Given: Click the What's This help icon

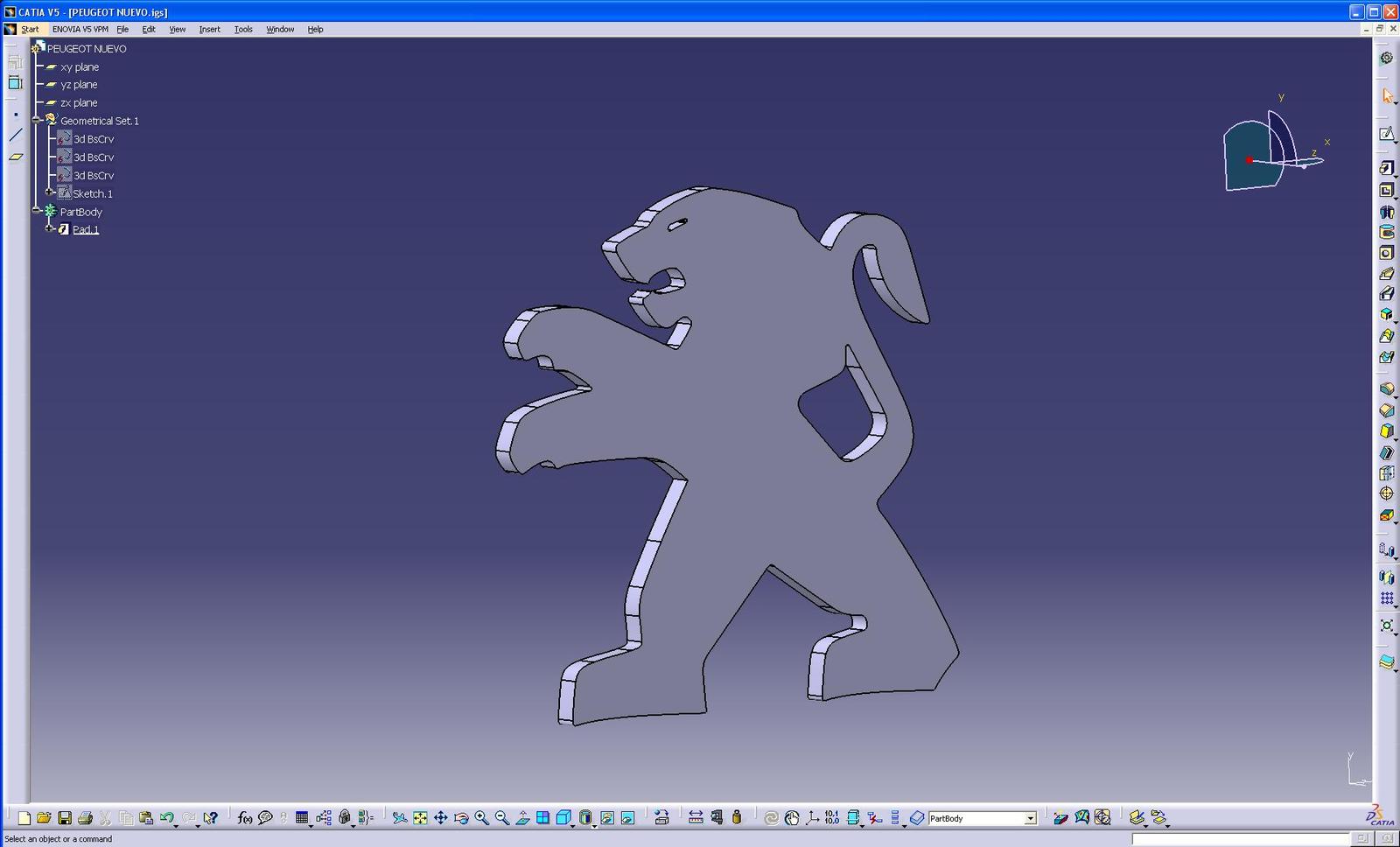Looking at the screenshot, I should click(x=210, y=818).
